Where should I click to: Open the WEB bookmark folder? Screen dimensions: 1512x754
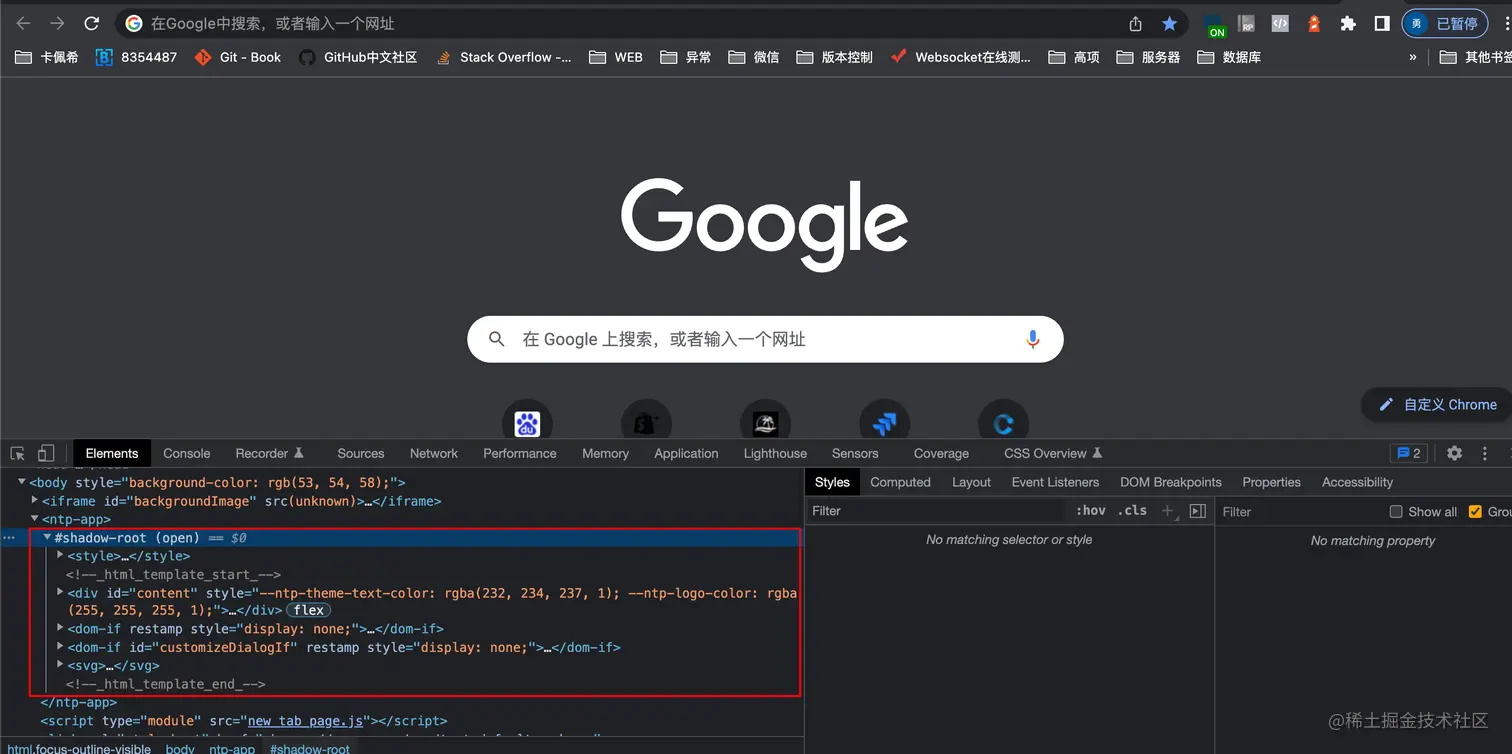tap(616, 57)
